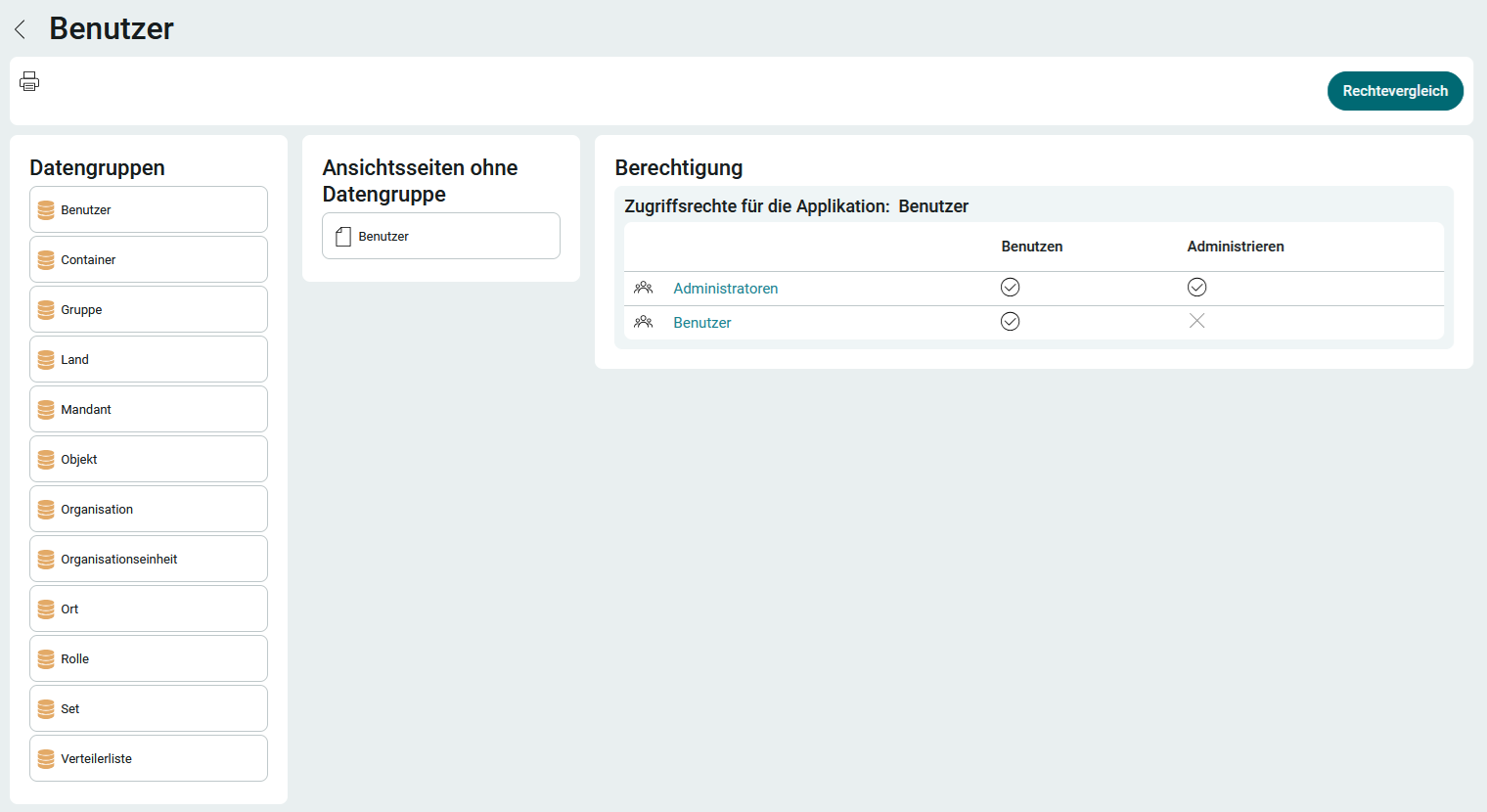
Task: Select the Land data group label
Action: point(74,360)
